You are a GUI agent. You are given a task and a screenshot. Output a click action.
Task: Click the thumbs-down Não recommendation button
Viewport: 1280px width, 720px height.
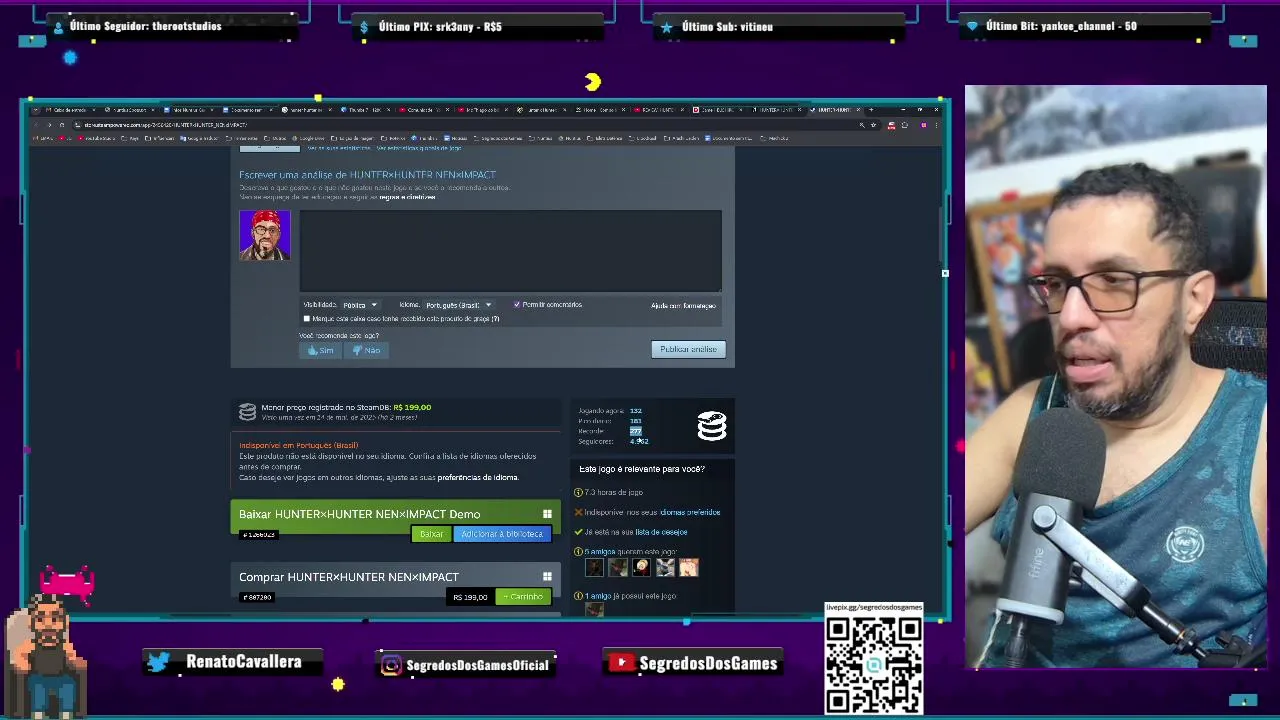pos(366,350)
